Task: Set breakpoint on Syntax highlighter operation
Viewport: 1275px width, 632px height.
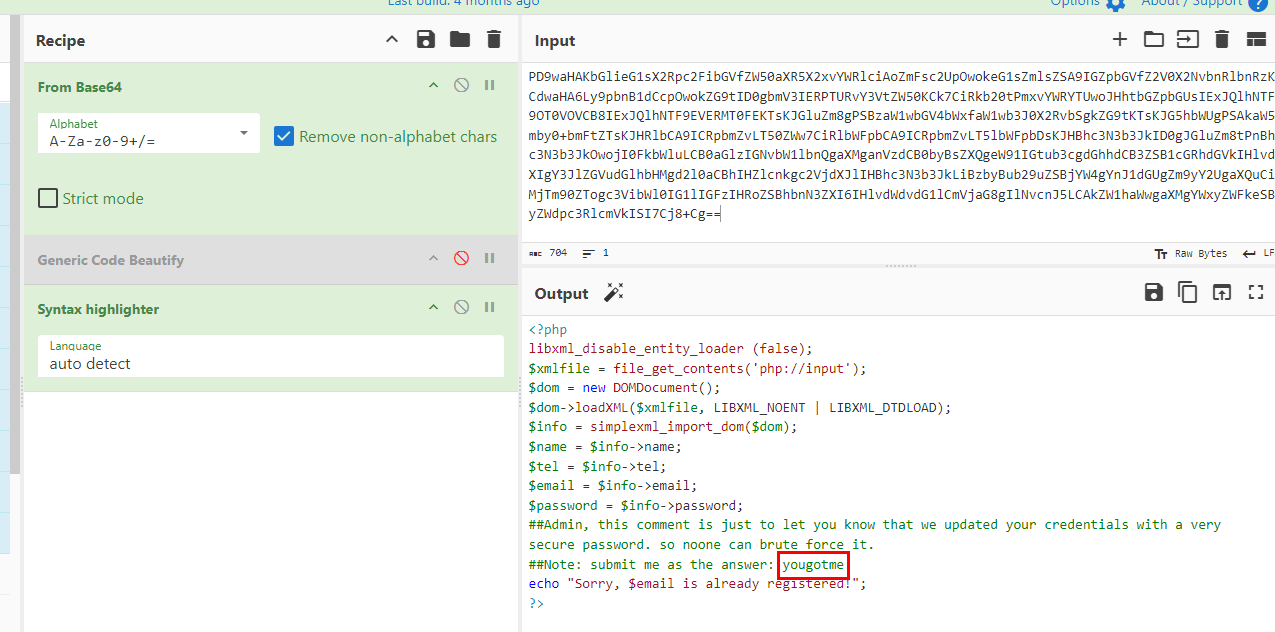Action: (x=489, y=309)
